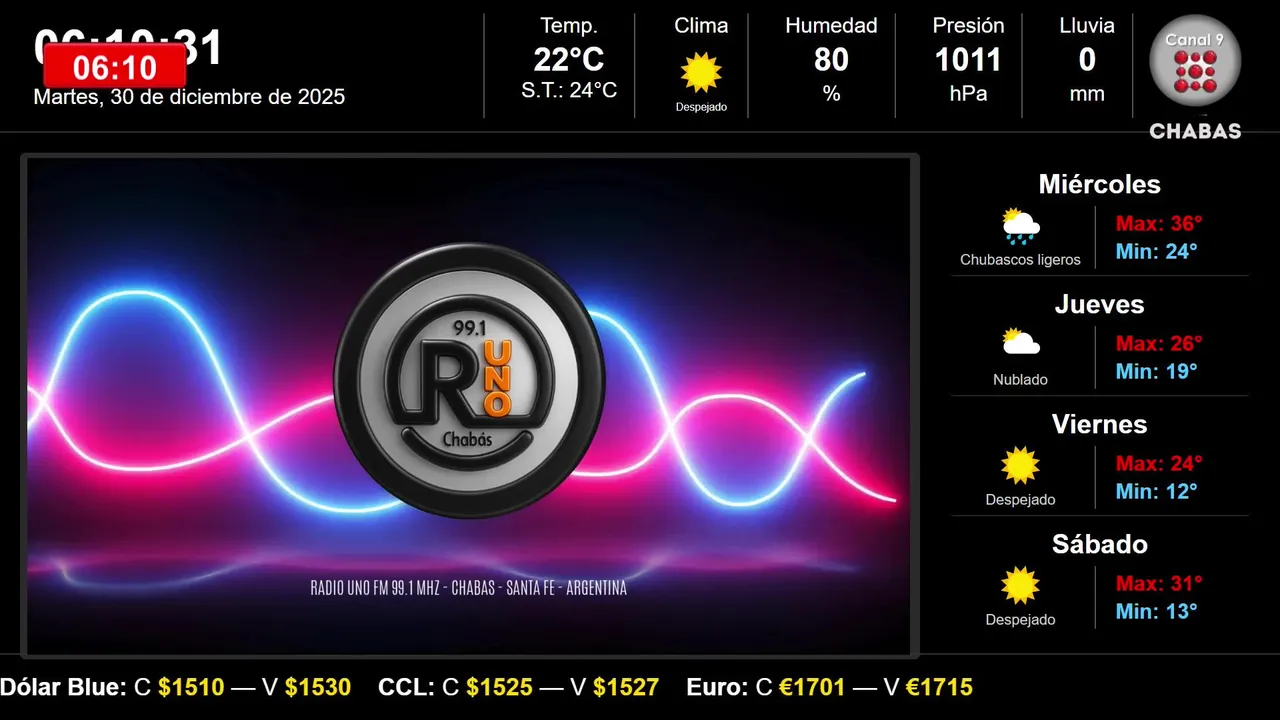Click the Sábado Min: 13° value

coord(1156,611)
